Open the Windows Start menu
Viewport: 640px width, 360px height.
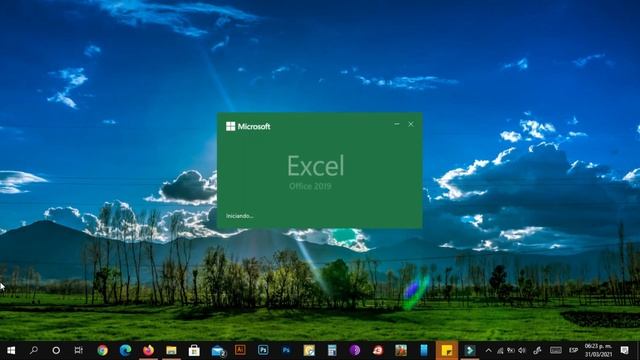tap(11, 350)
